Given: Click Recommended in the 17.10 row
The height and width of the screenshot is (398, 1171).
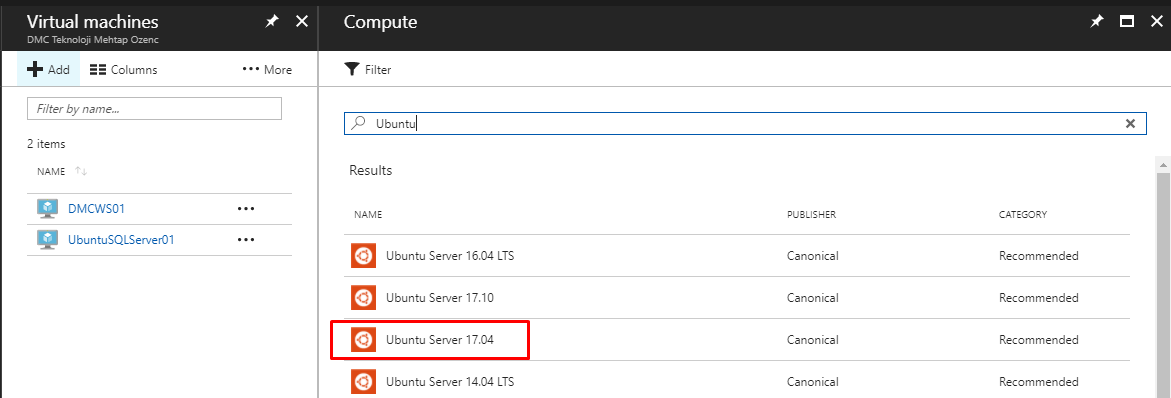Looking at the screenshot, I should tap(1039, 298).
